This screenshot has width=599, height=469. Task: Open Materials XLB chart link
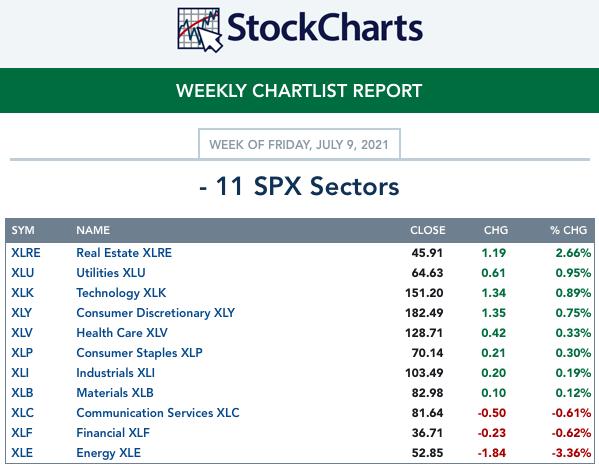[115, 393]
